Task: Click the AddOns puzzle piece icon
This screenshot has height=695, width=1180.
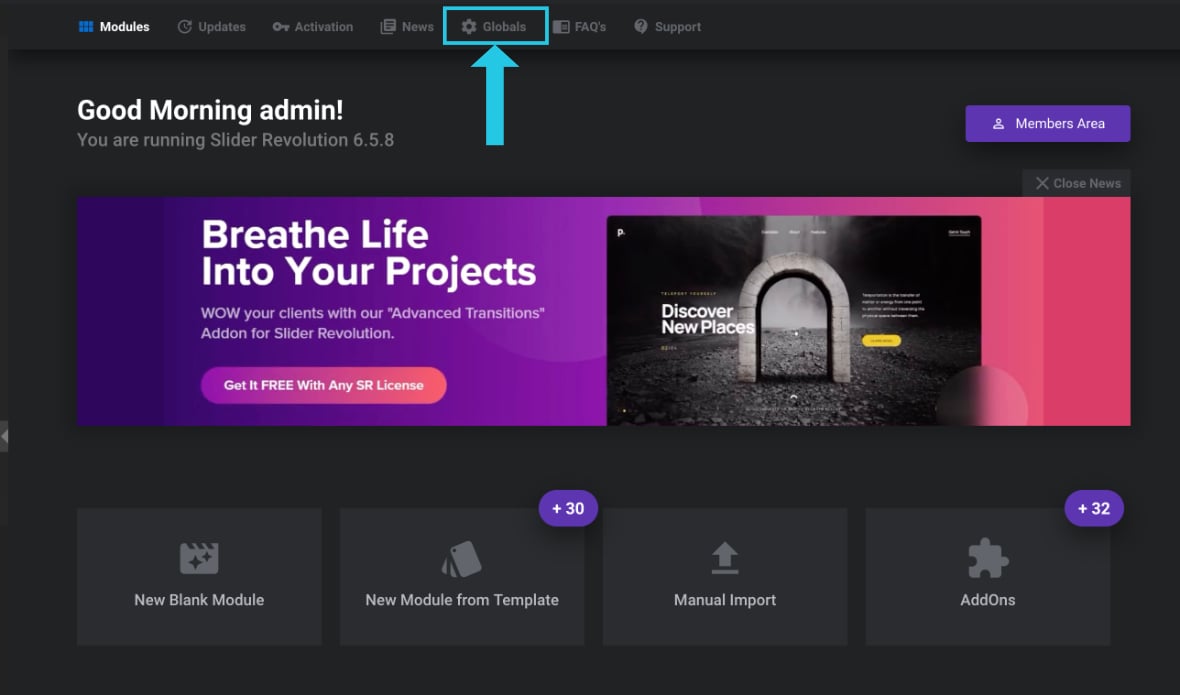Action: point(987,559)
